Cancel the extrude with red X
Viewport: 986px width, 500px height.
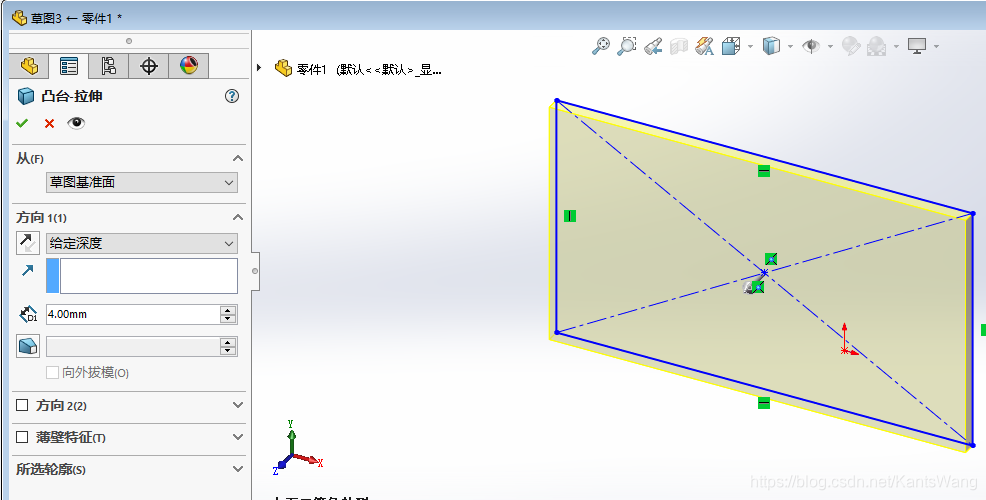pos(49,123)
